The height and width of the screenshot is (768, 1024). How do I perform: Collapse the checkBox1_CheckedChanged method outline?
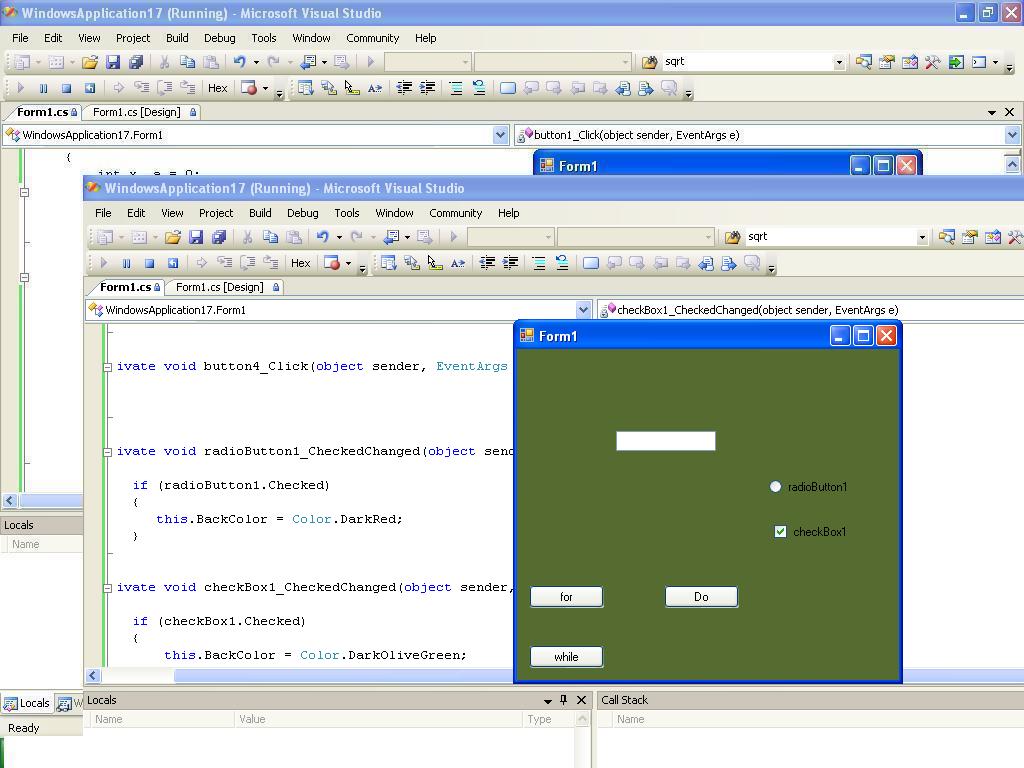[107, 588]
